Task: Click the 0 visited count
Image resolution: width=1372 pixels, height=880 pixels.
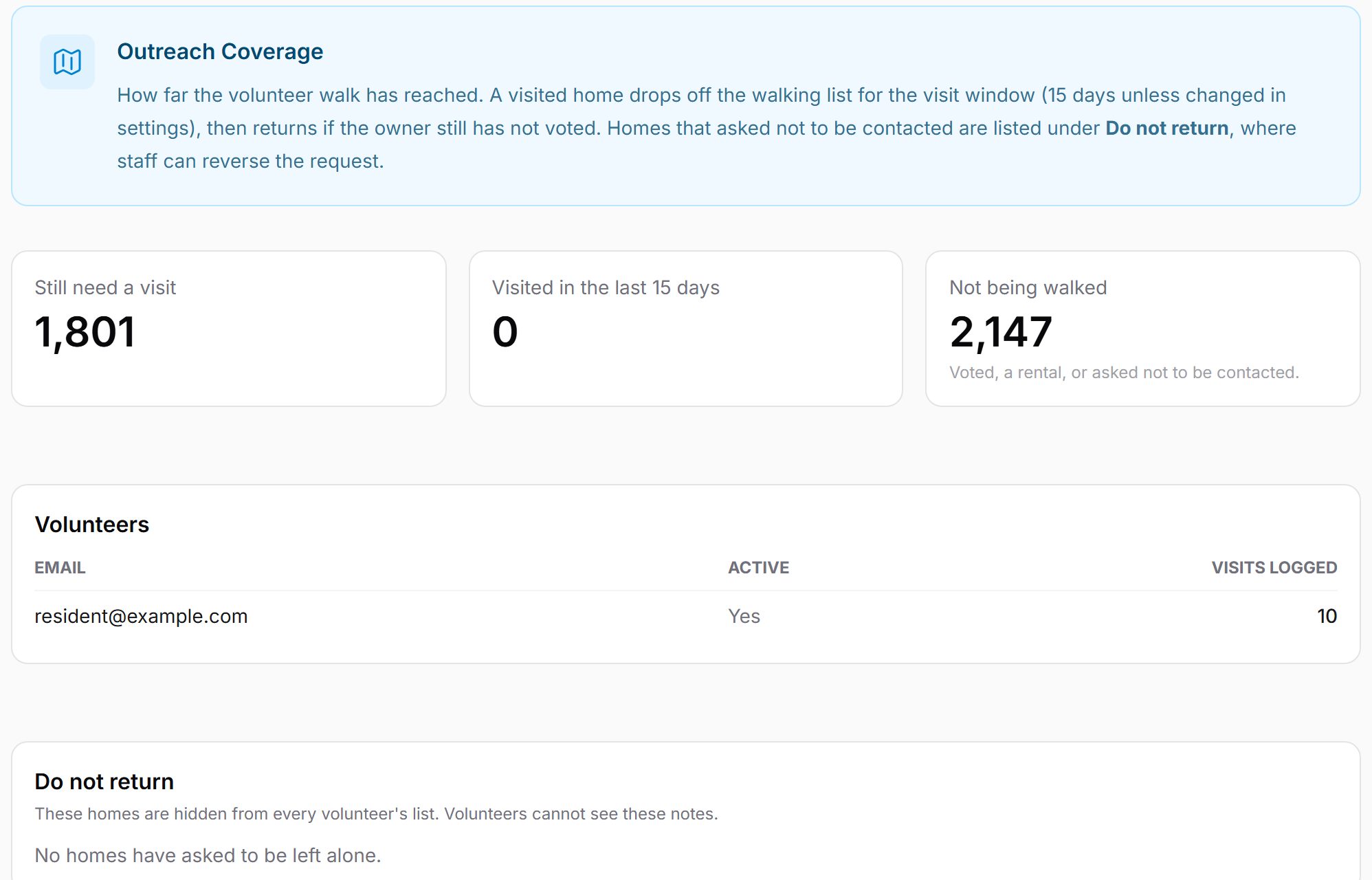Action: 505,332
